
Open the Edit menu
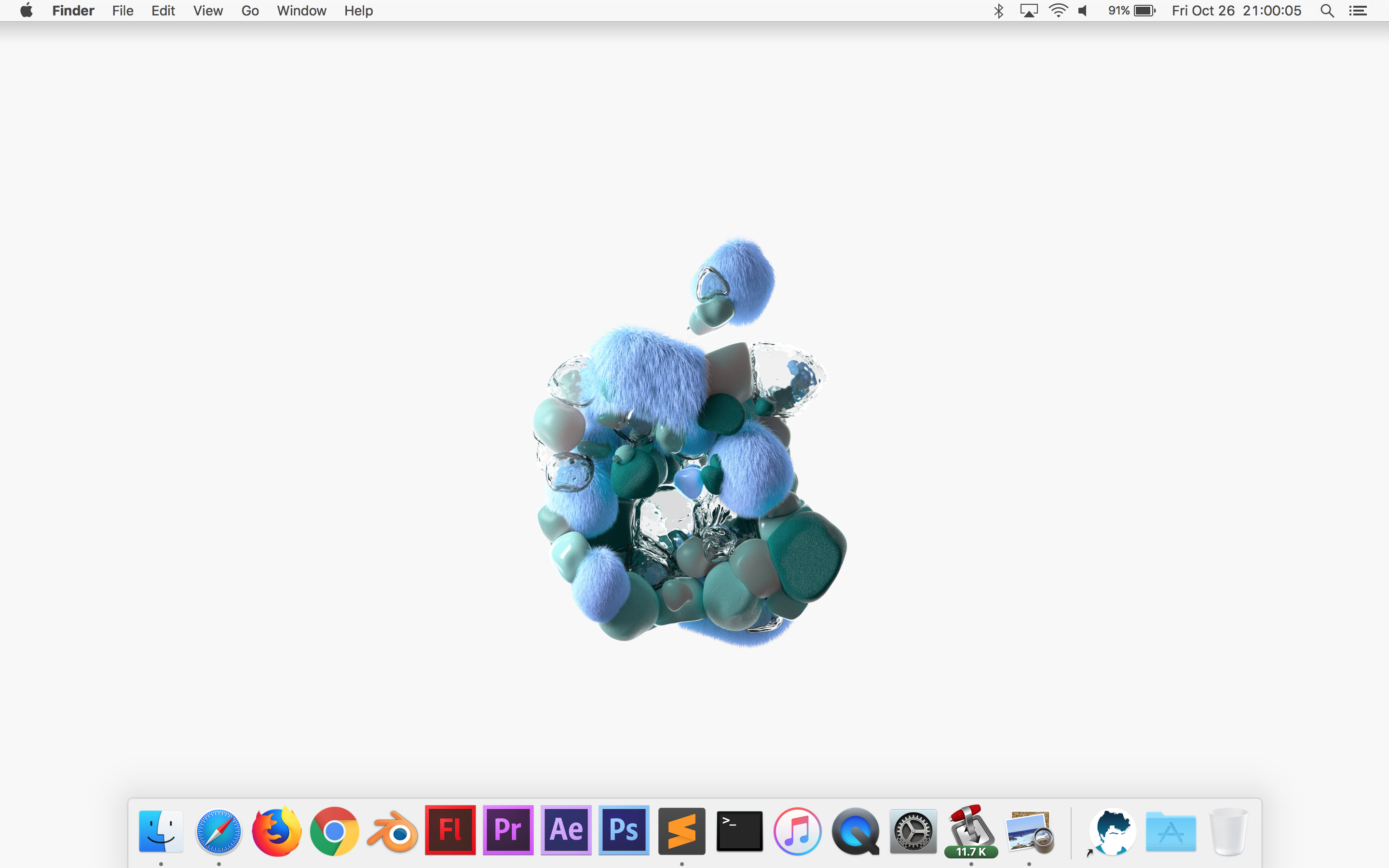point(163,10)
